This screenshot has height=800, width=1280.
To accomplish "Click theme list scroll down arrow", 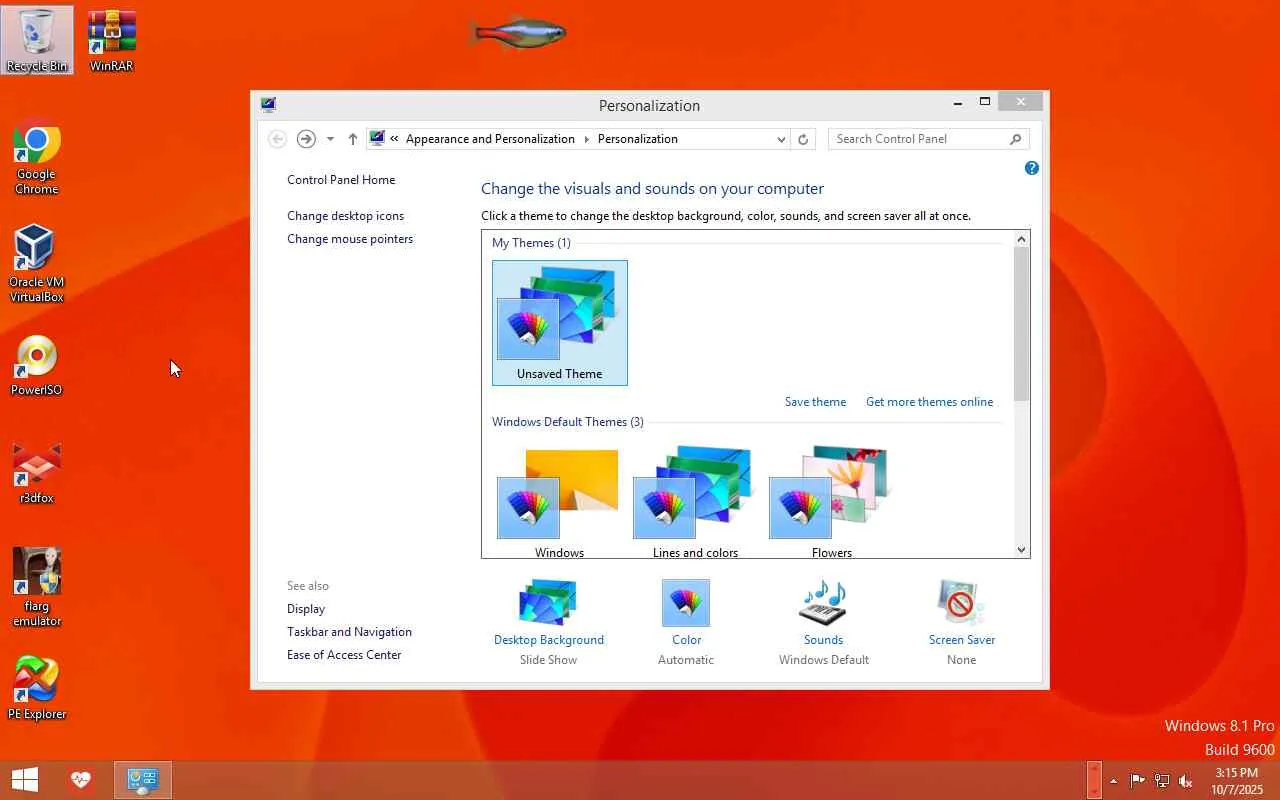I will click(x=1021, y=549).
